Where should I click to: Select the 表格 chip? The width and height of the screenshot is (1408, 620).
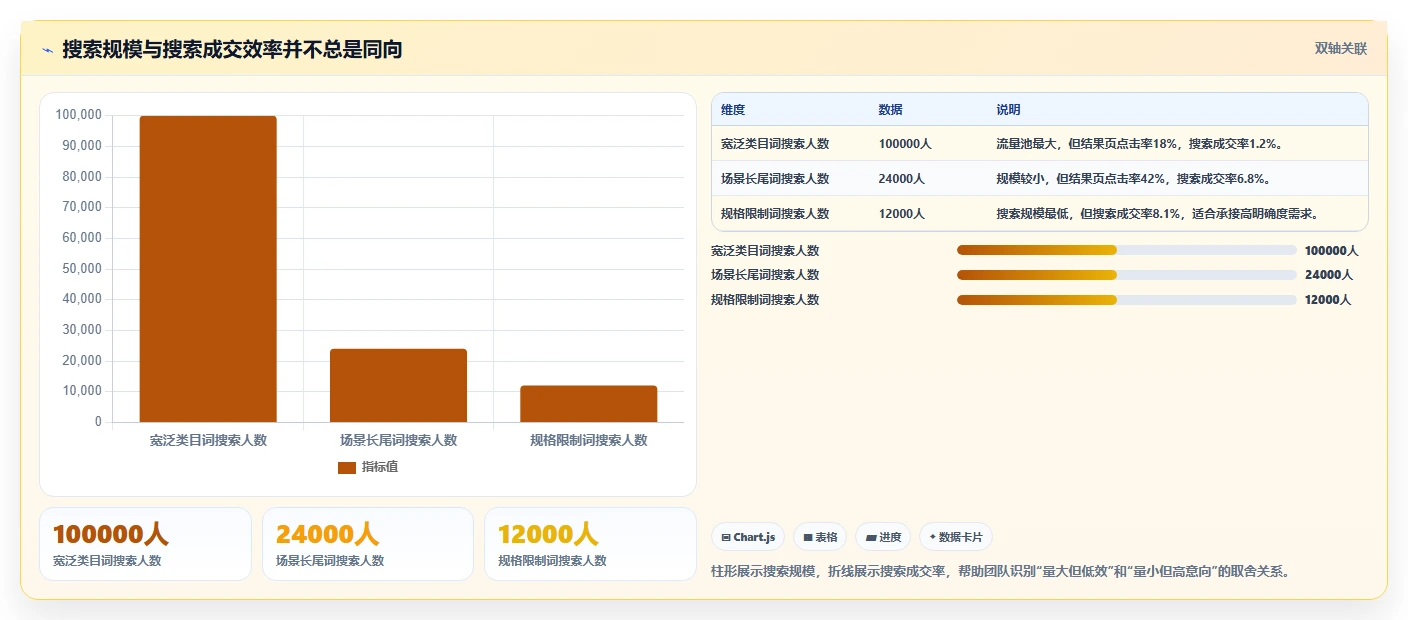820,537
